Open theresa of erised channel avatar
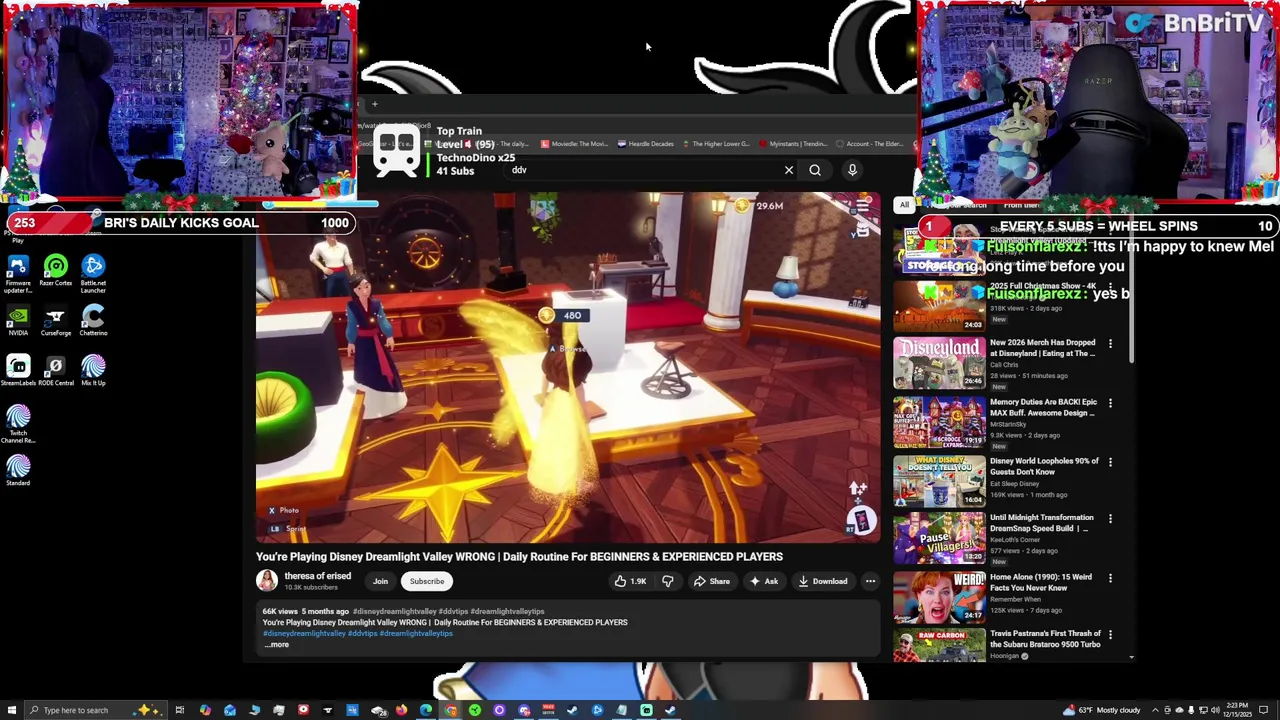 pos(267,581)
